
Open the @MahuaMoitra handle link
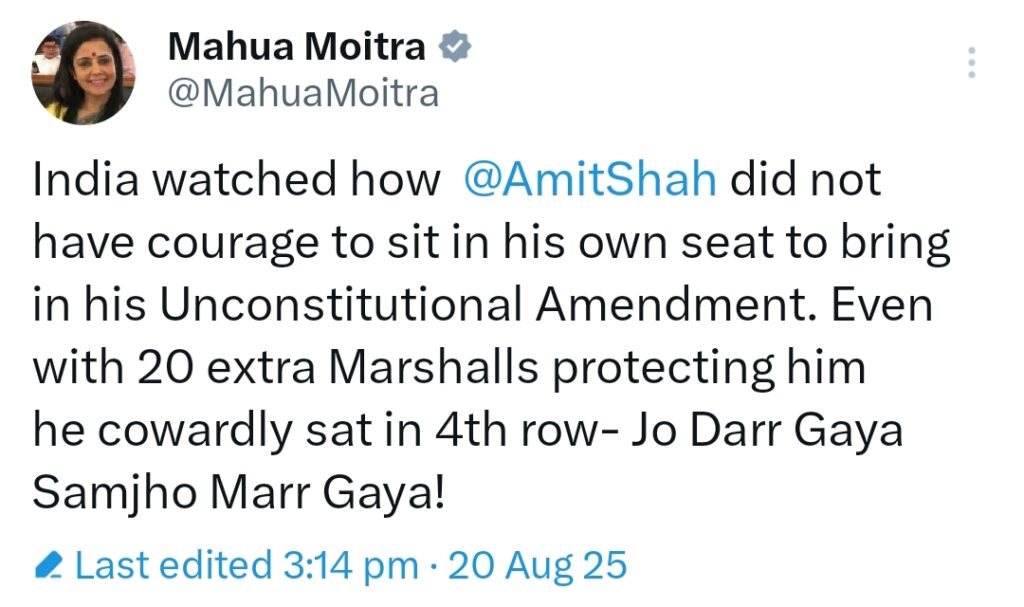(304, 93)
